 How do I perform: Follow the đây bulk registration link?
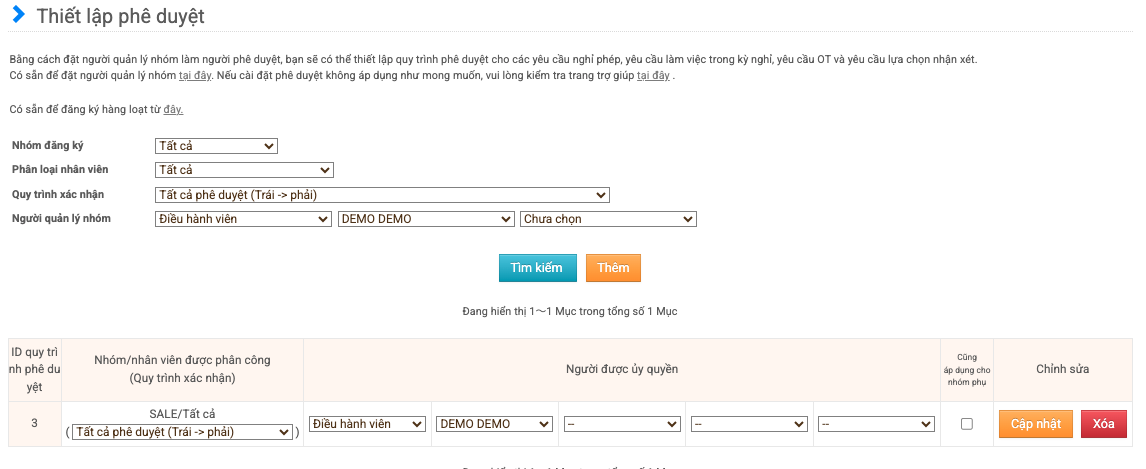(173, 109)
